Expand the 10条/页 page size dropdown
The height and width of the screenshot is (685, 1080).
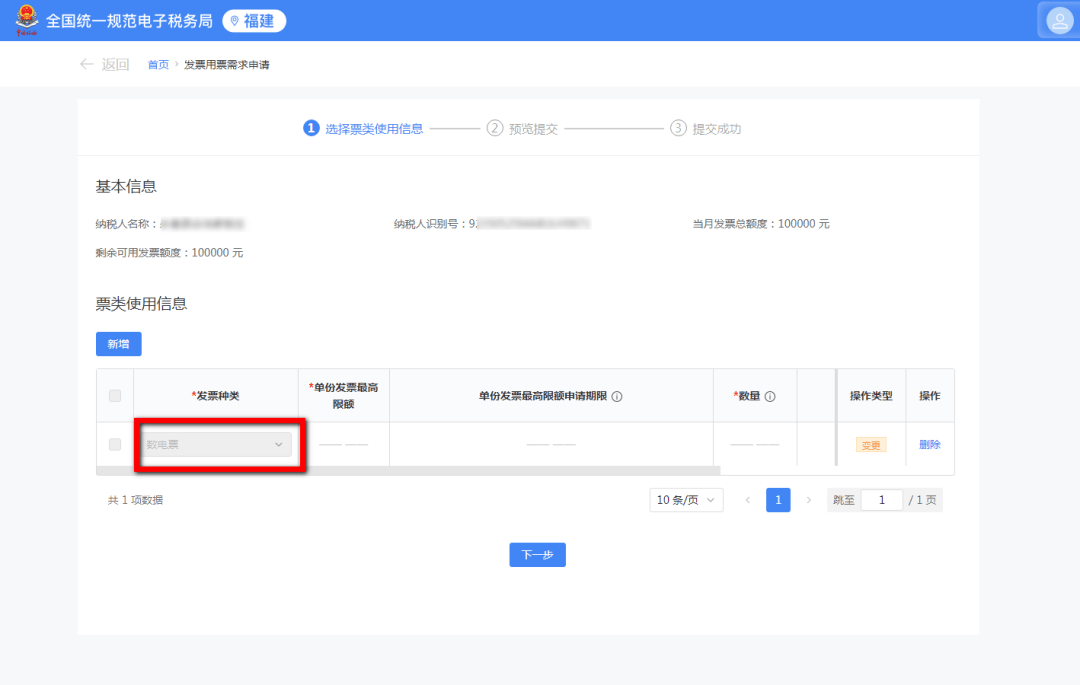pyautogui.click(x=686, y=500)
